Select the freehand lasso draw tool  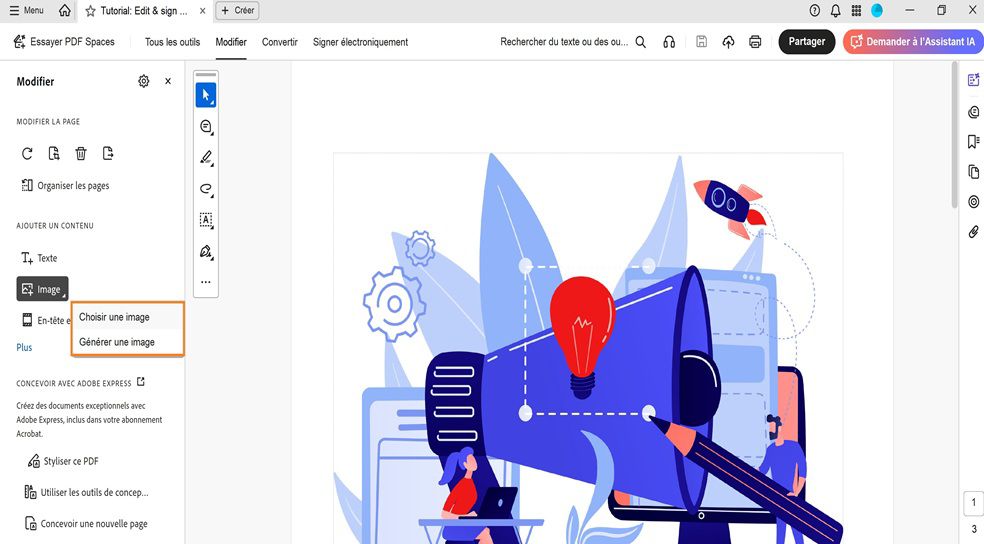pyautogui.click(x=206, y=189)
